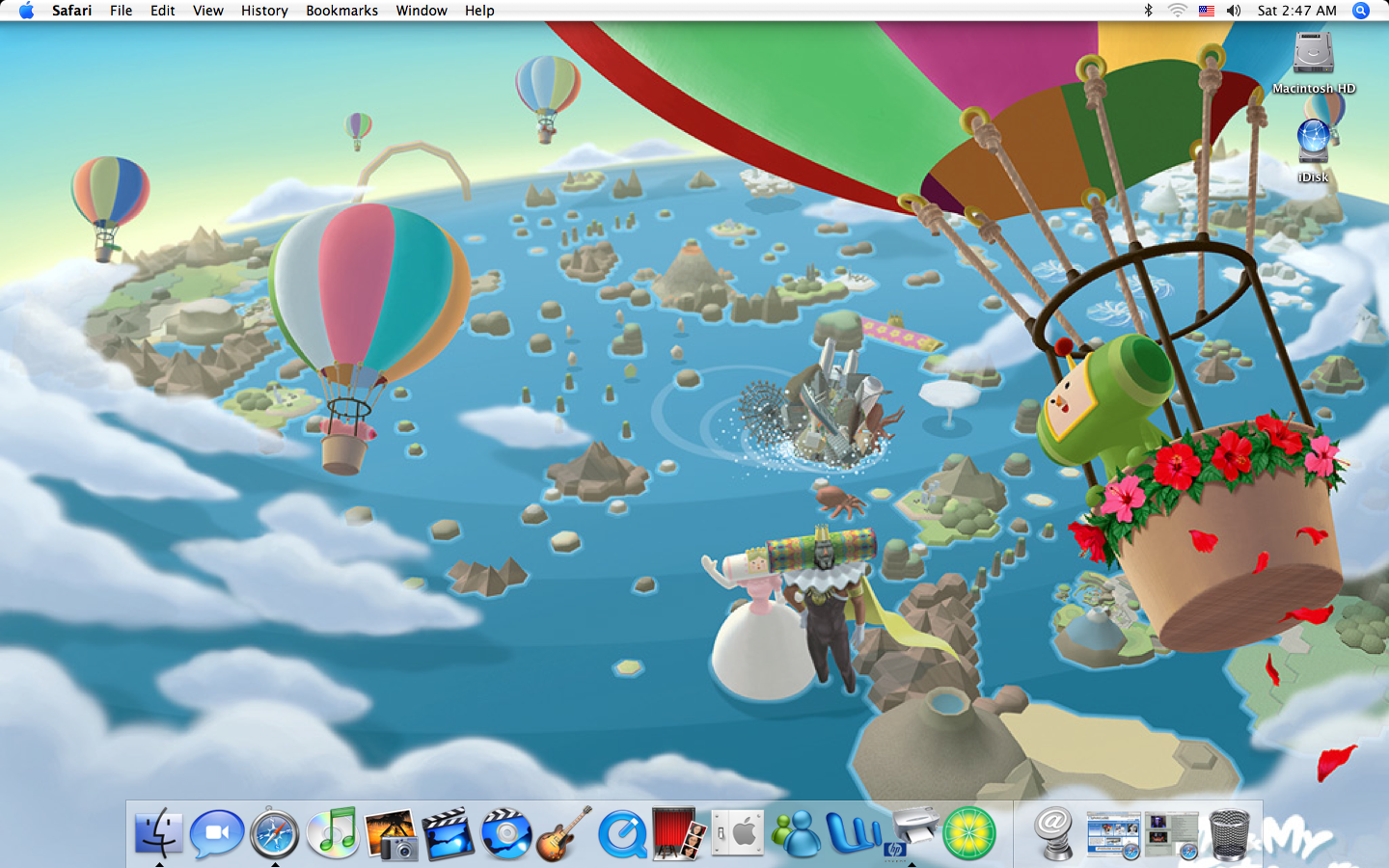Open iPhoto from the dock
1389x868 pixels.
(391, 834)
